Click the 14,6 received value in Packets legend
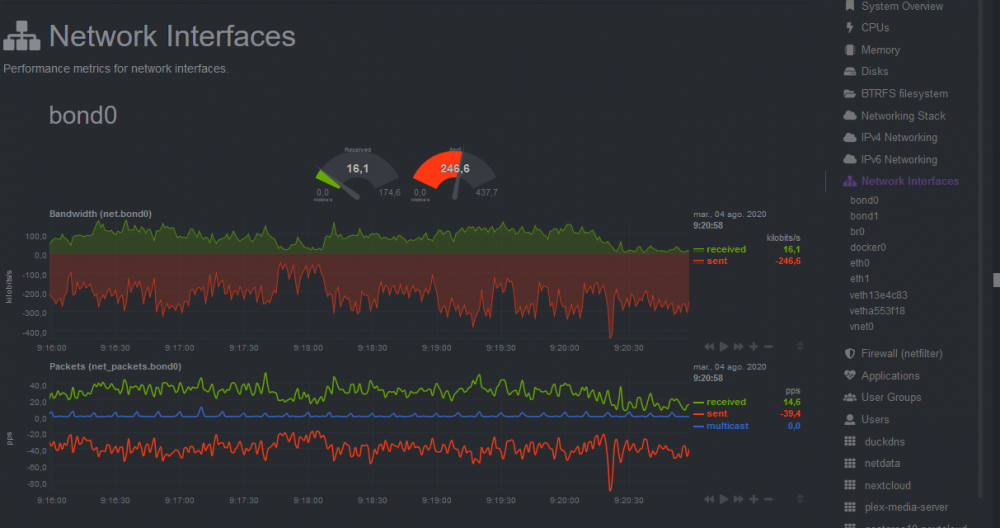 click(791, 402)
